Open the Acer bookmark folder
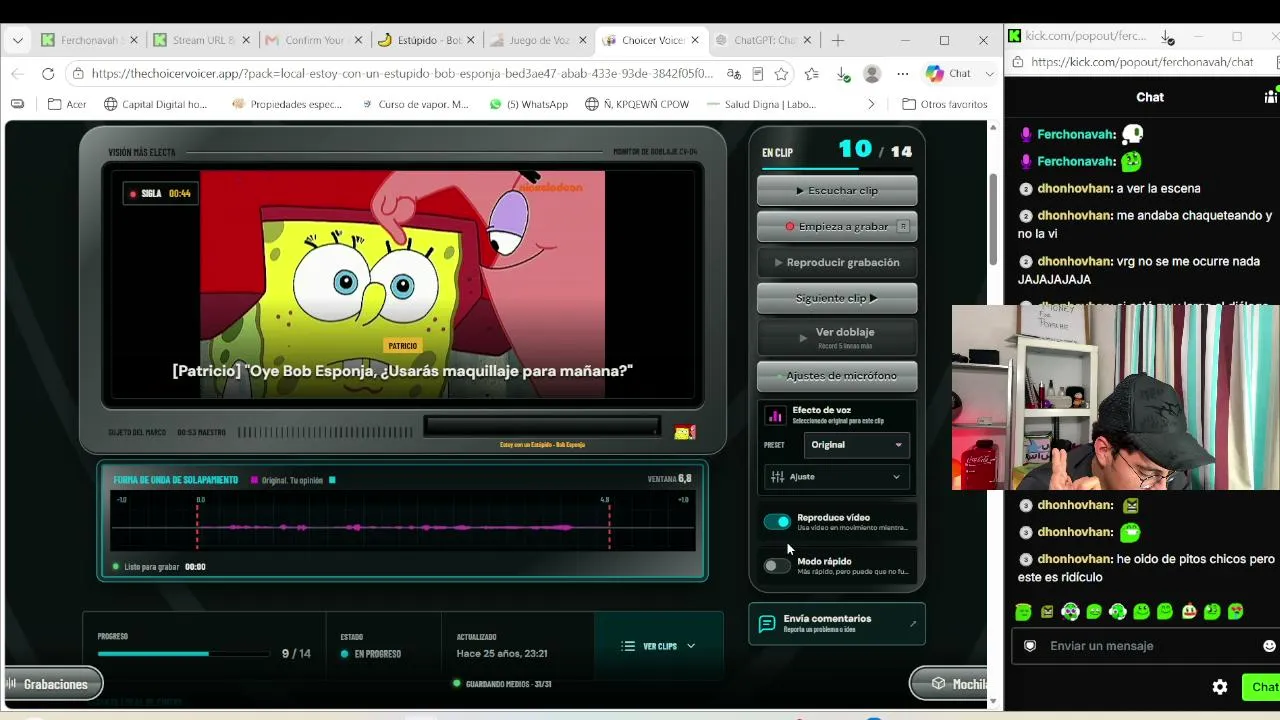This screenshot has width=1280, height=720. pos(67,104)
